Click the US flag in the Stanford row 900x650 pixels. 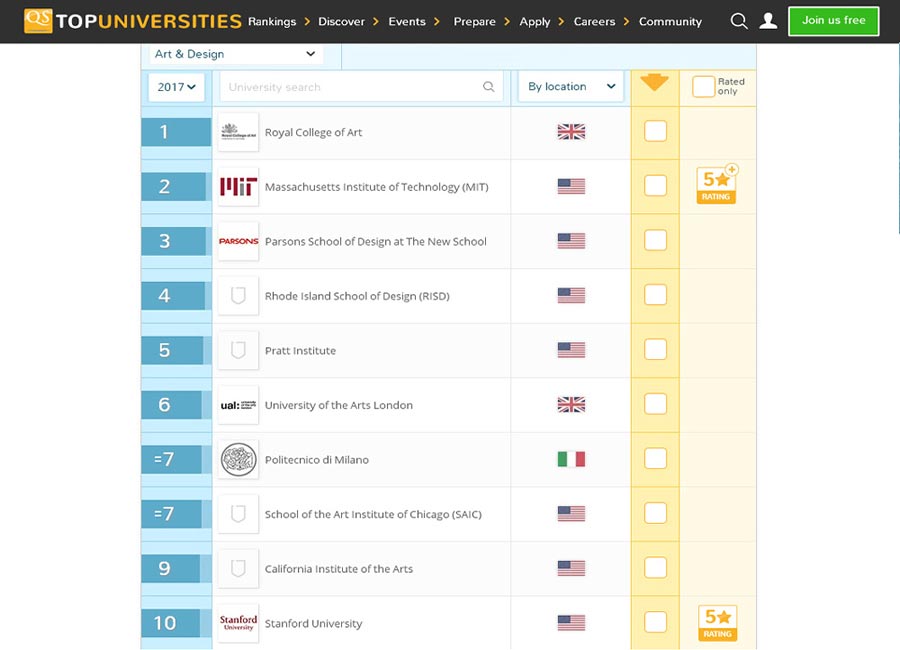tap(571, 623)
